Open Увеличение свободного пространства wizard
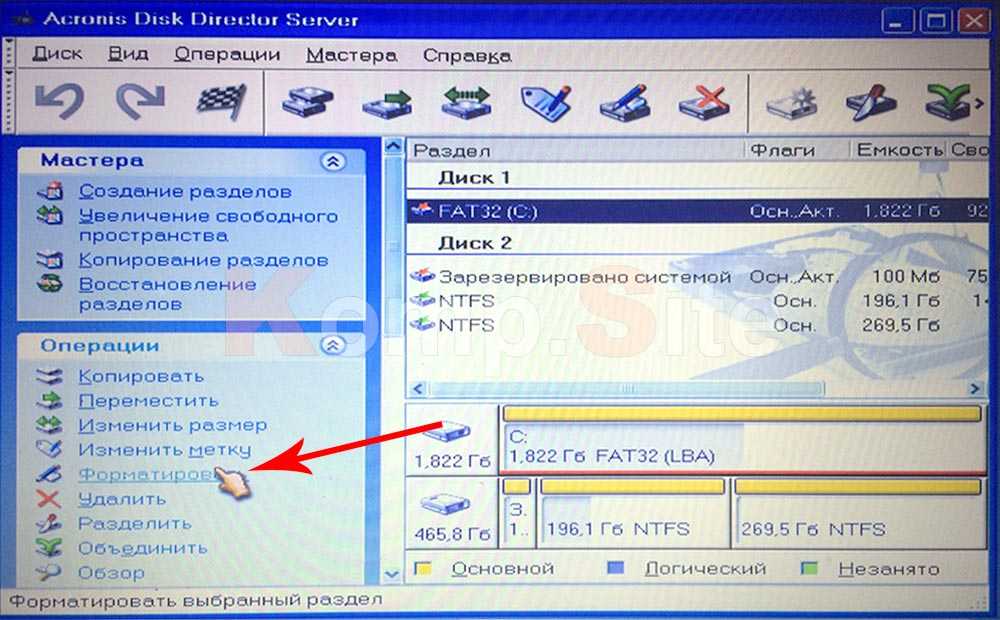 click(x=209, y=226)
